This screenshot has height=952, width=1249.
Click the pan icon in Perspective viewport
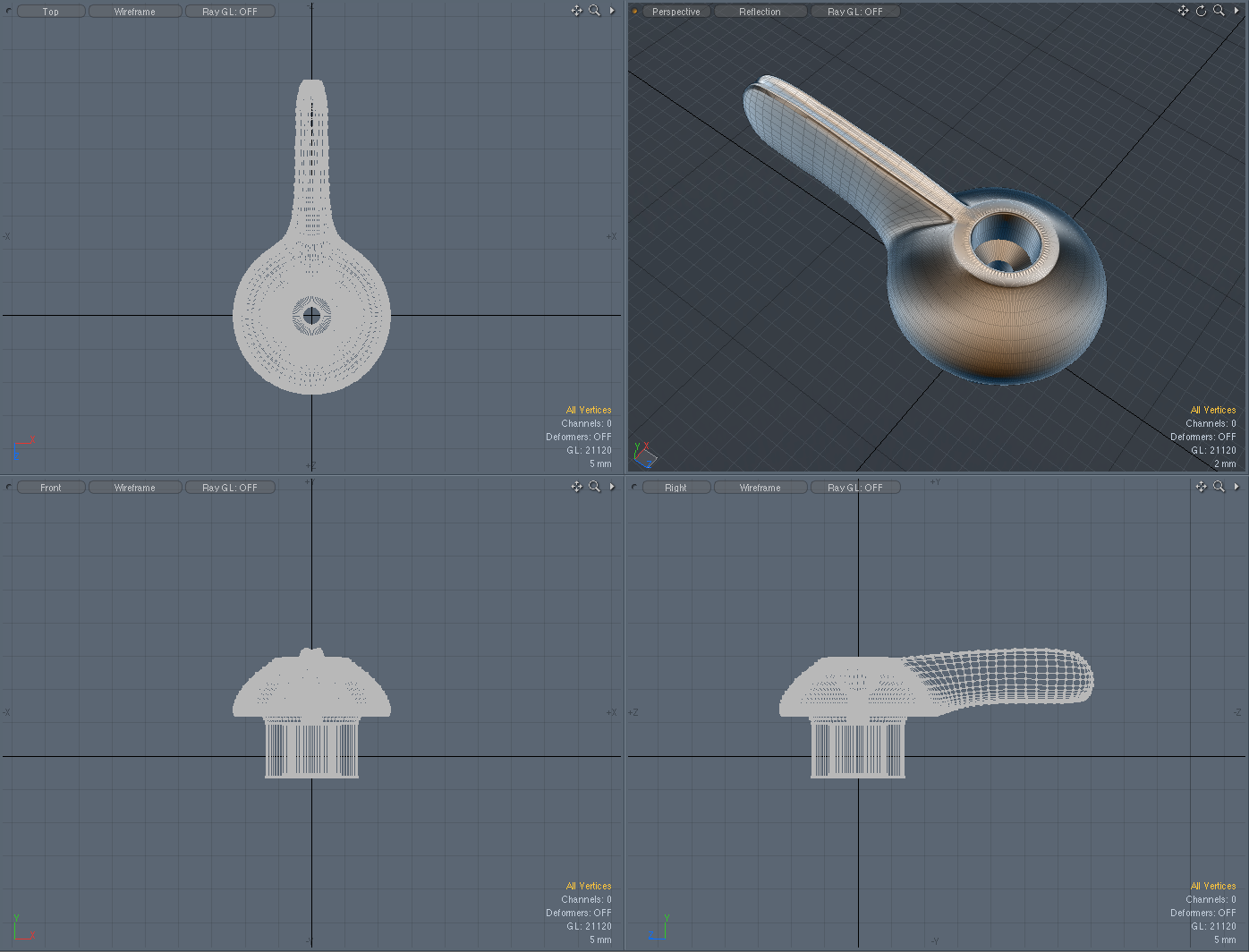click(x=1183, y=11)
